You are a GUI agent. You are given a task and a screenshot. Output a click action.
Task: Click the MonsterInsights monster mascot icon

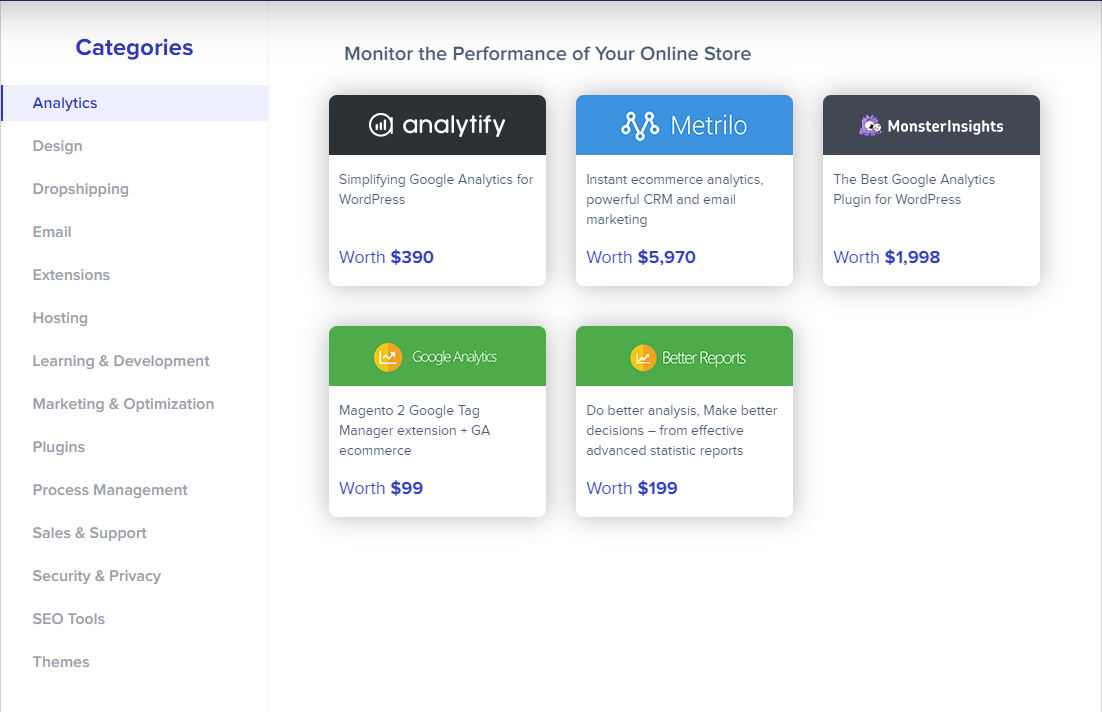click(870, 126)
